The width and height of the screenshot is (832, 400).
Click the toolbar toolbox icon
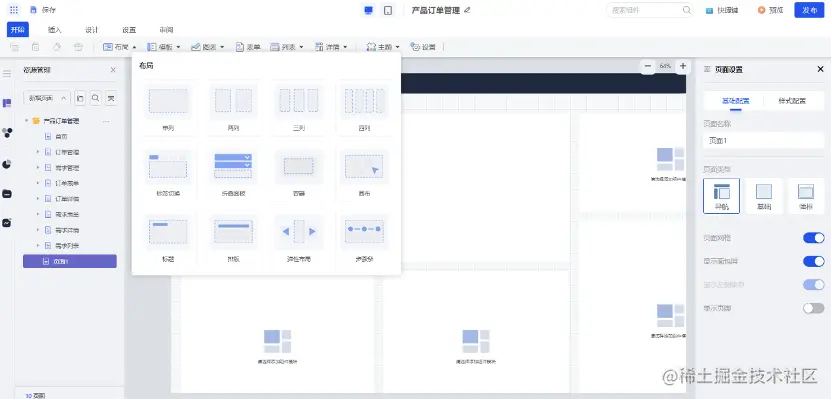coord(79,47)
